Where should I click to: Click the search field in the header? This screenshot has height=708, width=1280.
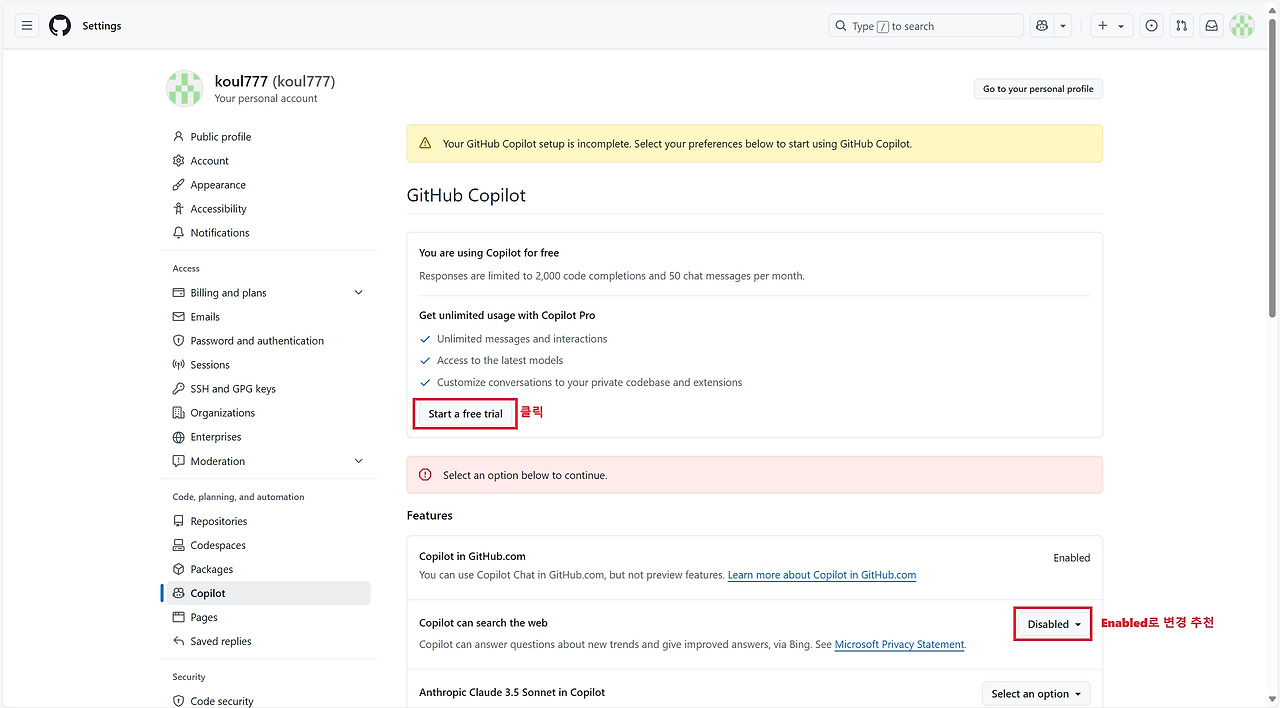[x=925, y=25]
